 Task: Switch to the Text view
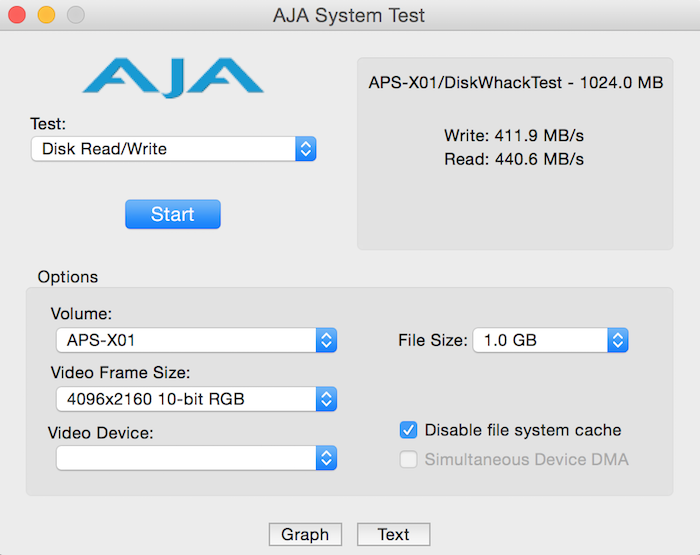point(393,534)
